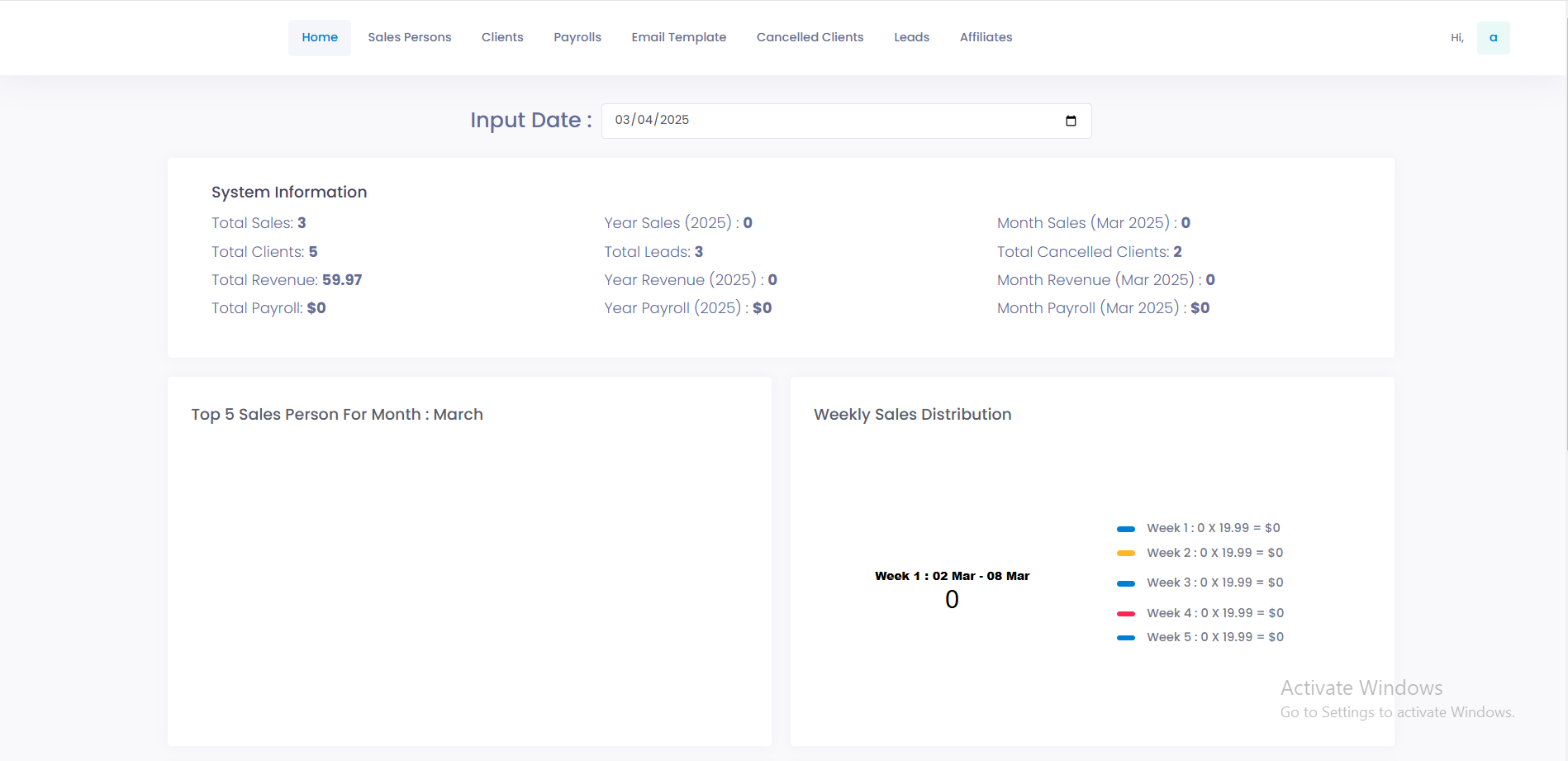This screenshot has width=1568, height=761.
Task: Toggle Week 2 yellow legend swatch
Action: [1125, 554]
